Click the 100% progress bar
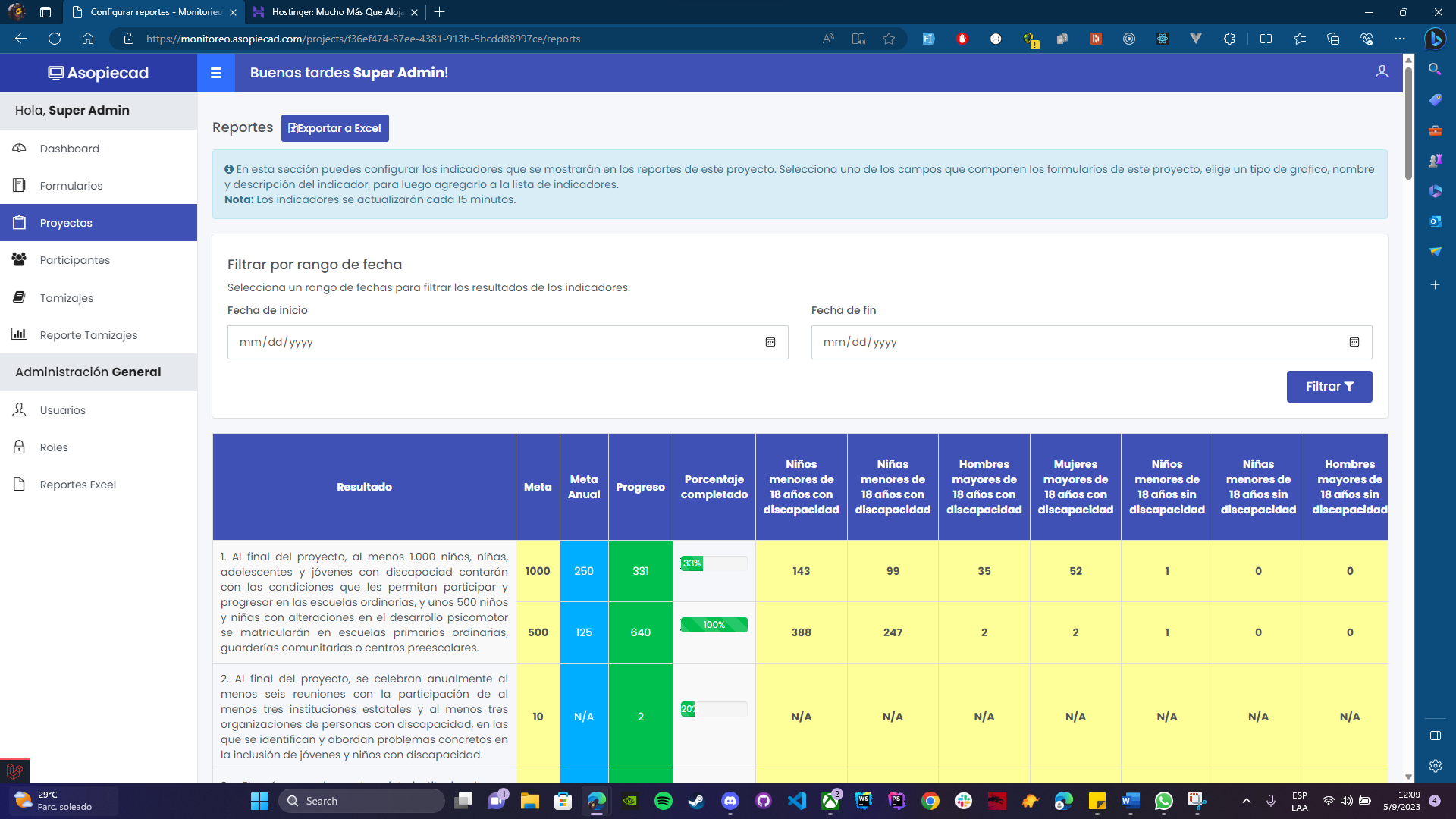 [x=714, y=625]
